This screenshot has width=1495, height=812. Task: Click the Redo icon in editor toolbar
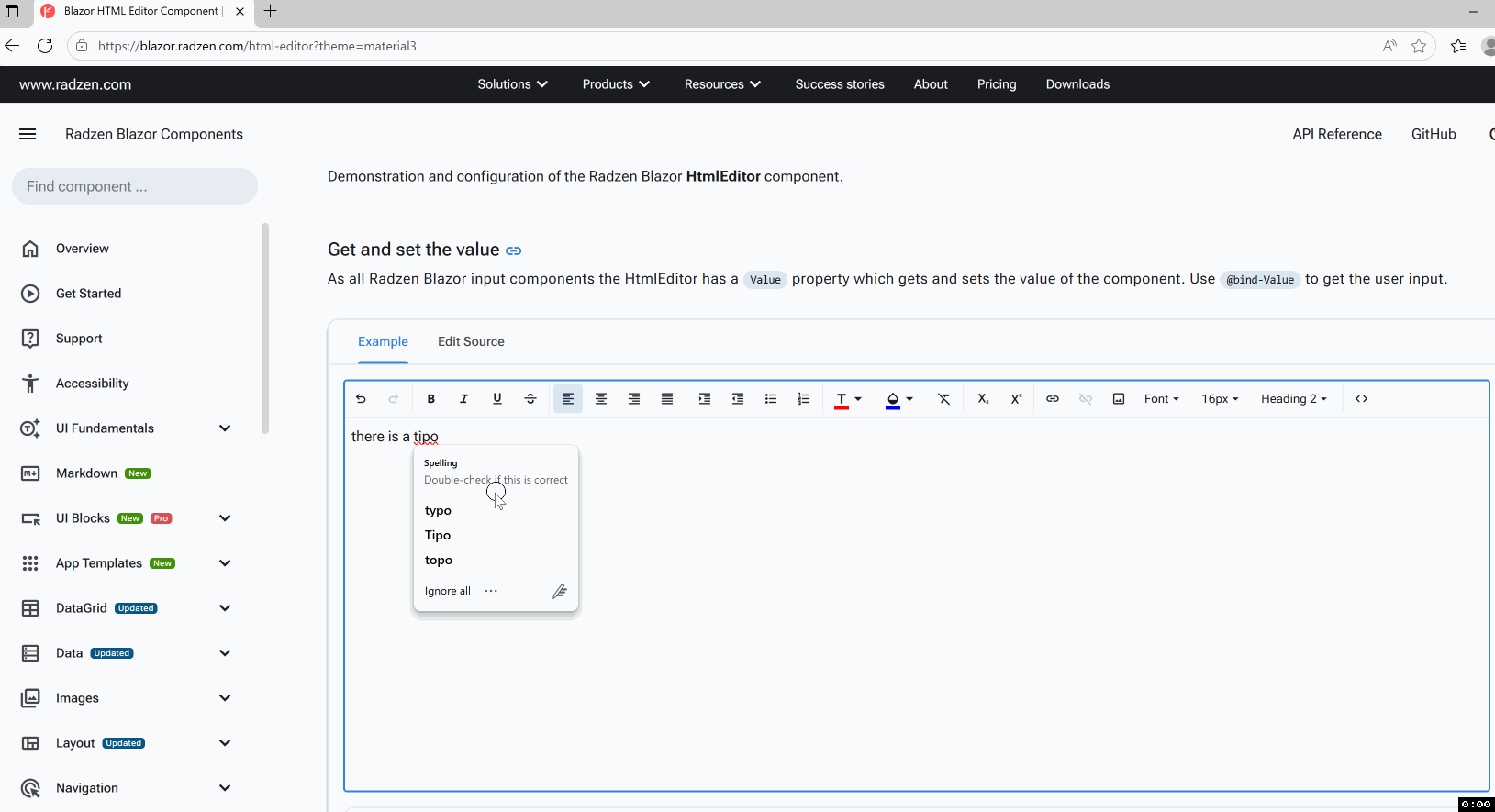tap(394, 399)
